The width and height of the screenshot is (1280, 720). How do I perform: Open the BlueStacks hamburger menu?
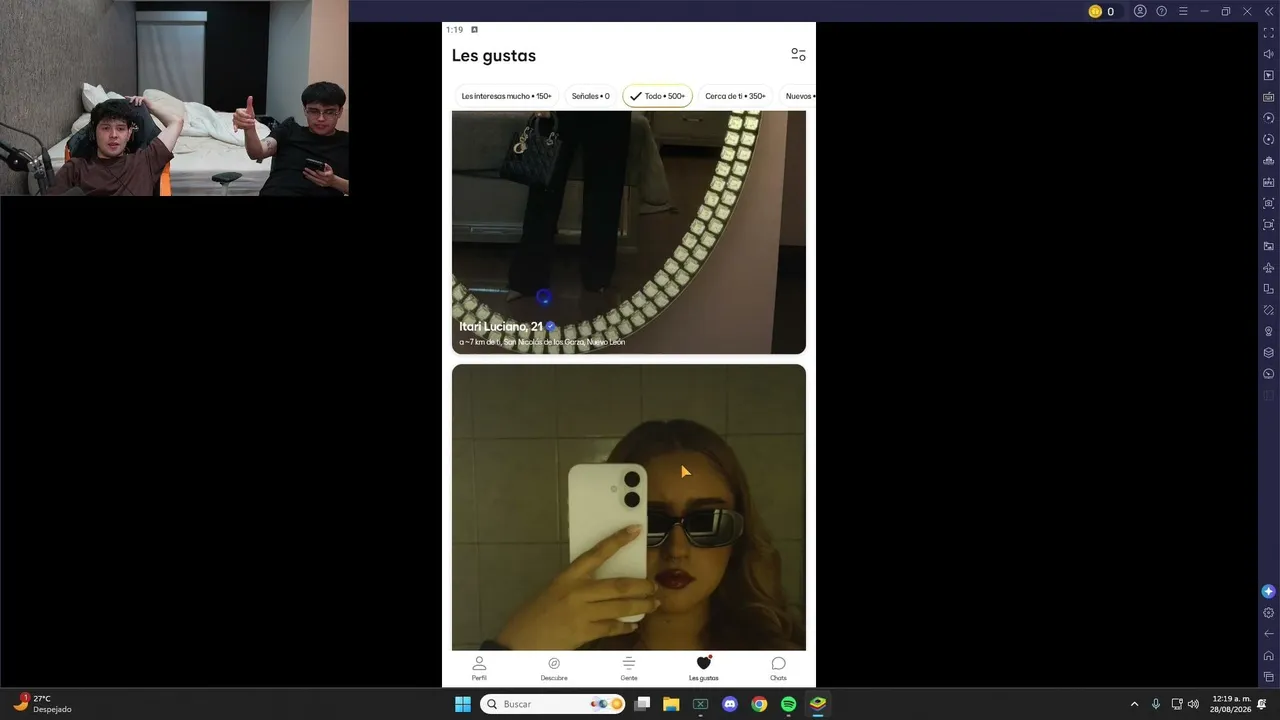coord(1183,11)
